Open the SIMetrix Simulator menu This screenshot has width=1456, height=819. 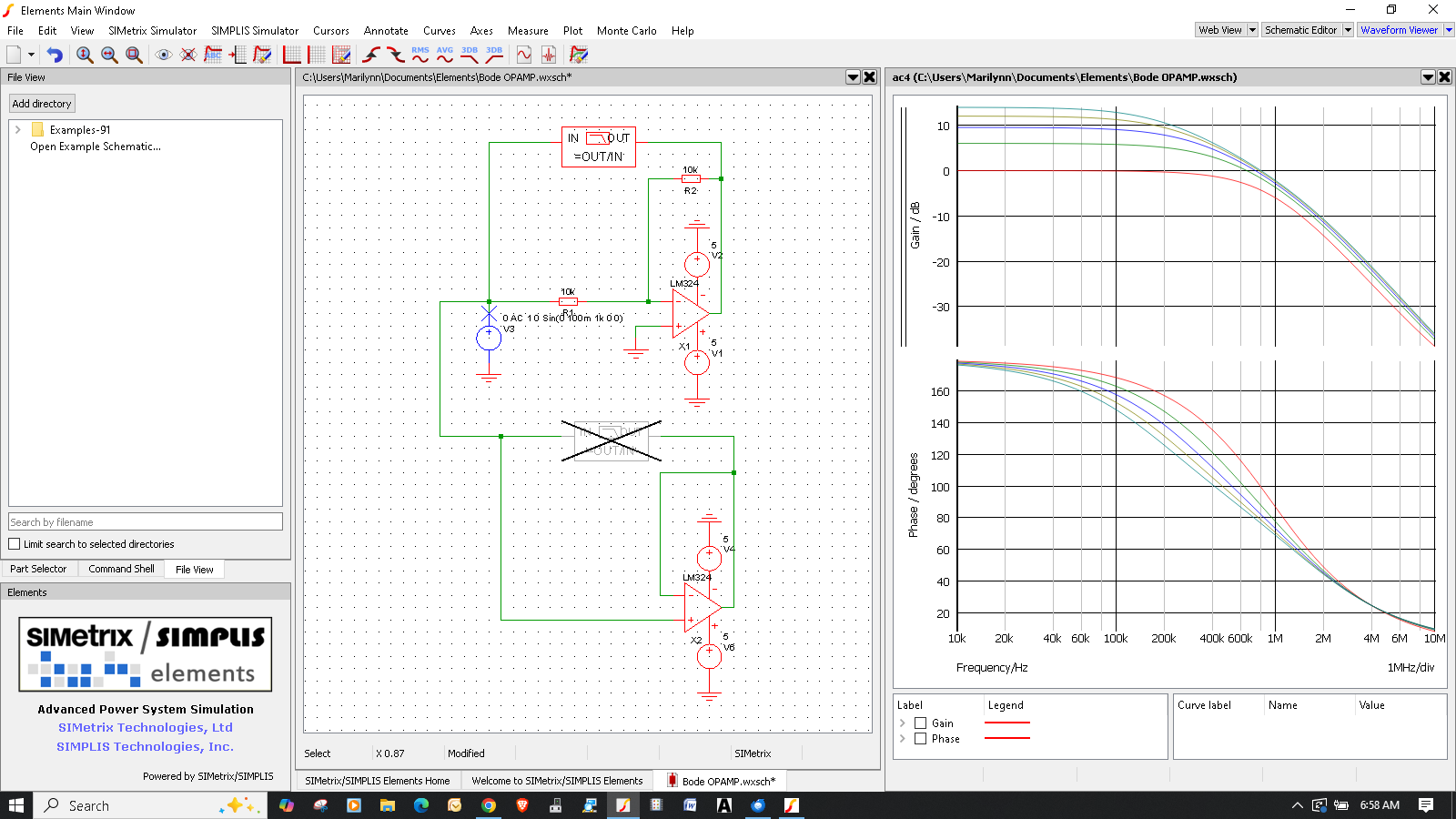152,31
